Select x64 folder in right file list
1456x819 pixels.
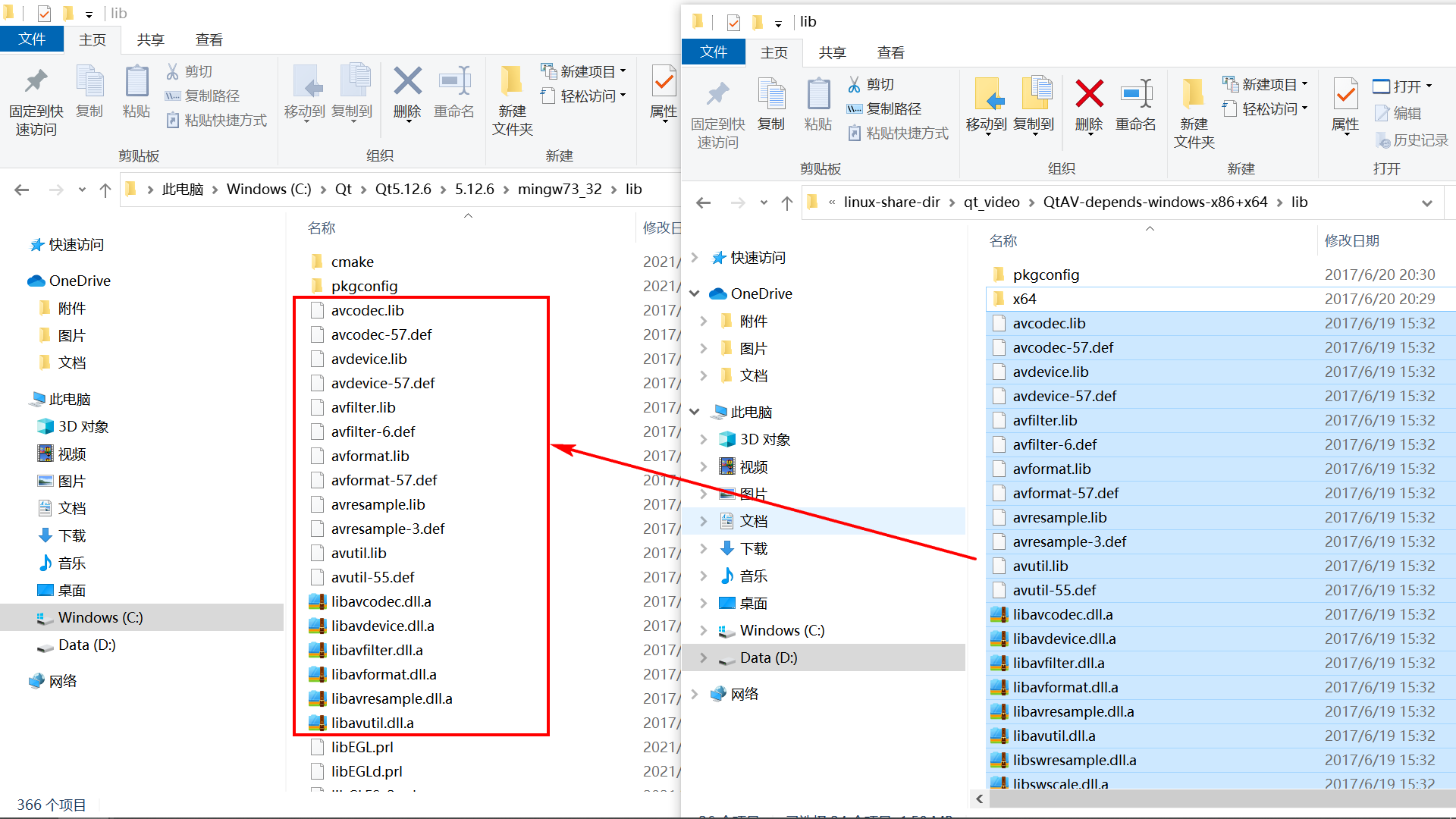pos(1024,299)
